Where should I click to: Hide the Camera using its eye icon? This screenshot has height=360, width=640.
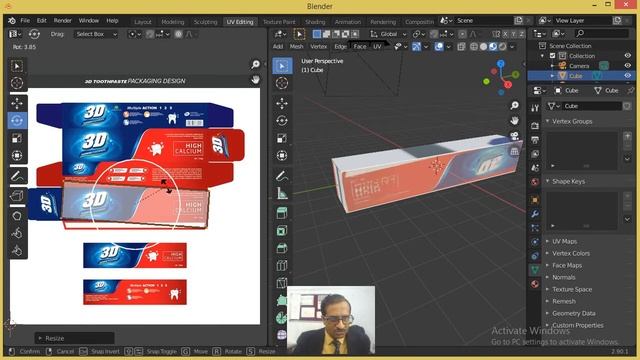(628, 65)
